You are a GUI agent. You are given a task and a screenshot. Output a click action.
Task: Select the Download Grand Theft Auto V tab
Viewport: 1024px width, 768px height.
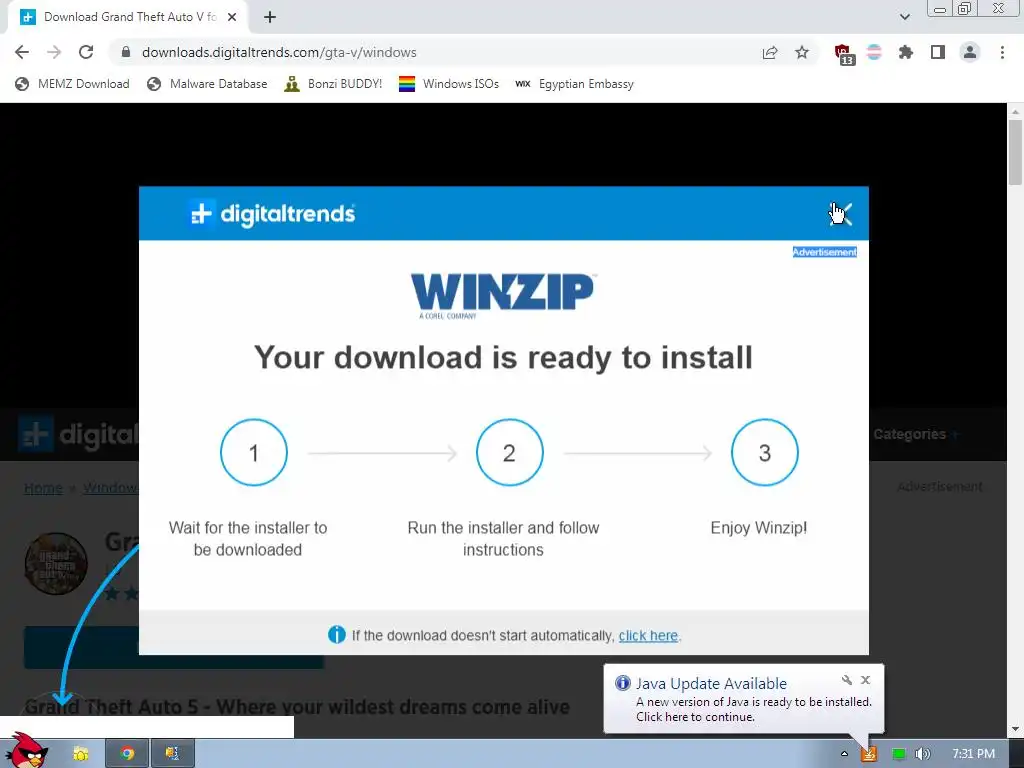click(127, 17)
